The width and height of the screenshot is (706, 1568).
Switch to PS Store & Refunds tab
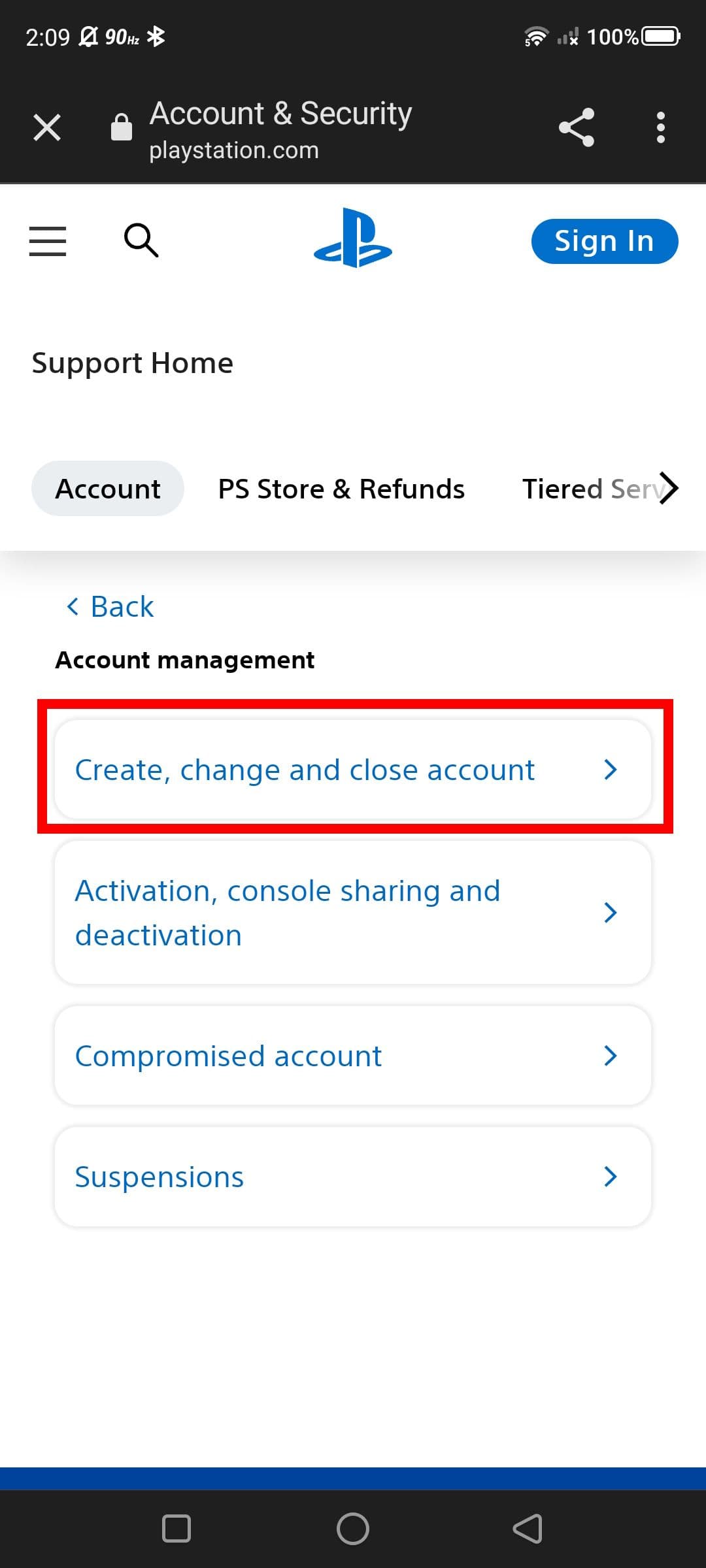tap(341, 489)
